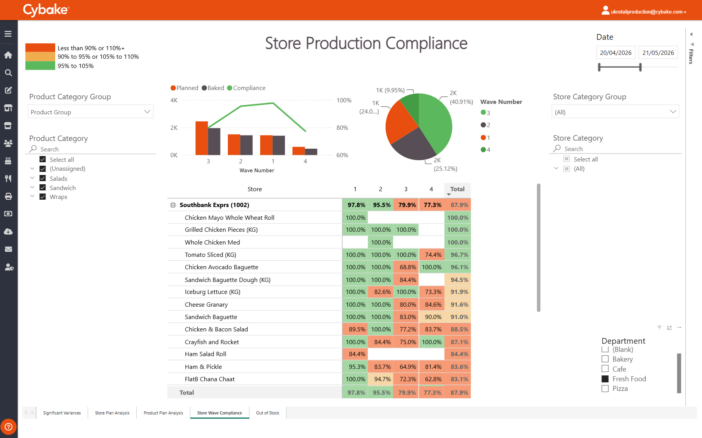This screenshot has height=438, width=702.
Task: Click the Cybake logo
Action: pos(46,10)
